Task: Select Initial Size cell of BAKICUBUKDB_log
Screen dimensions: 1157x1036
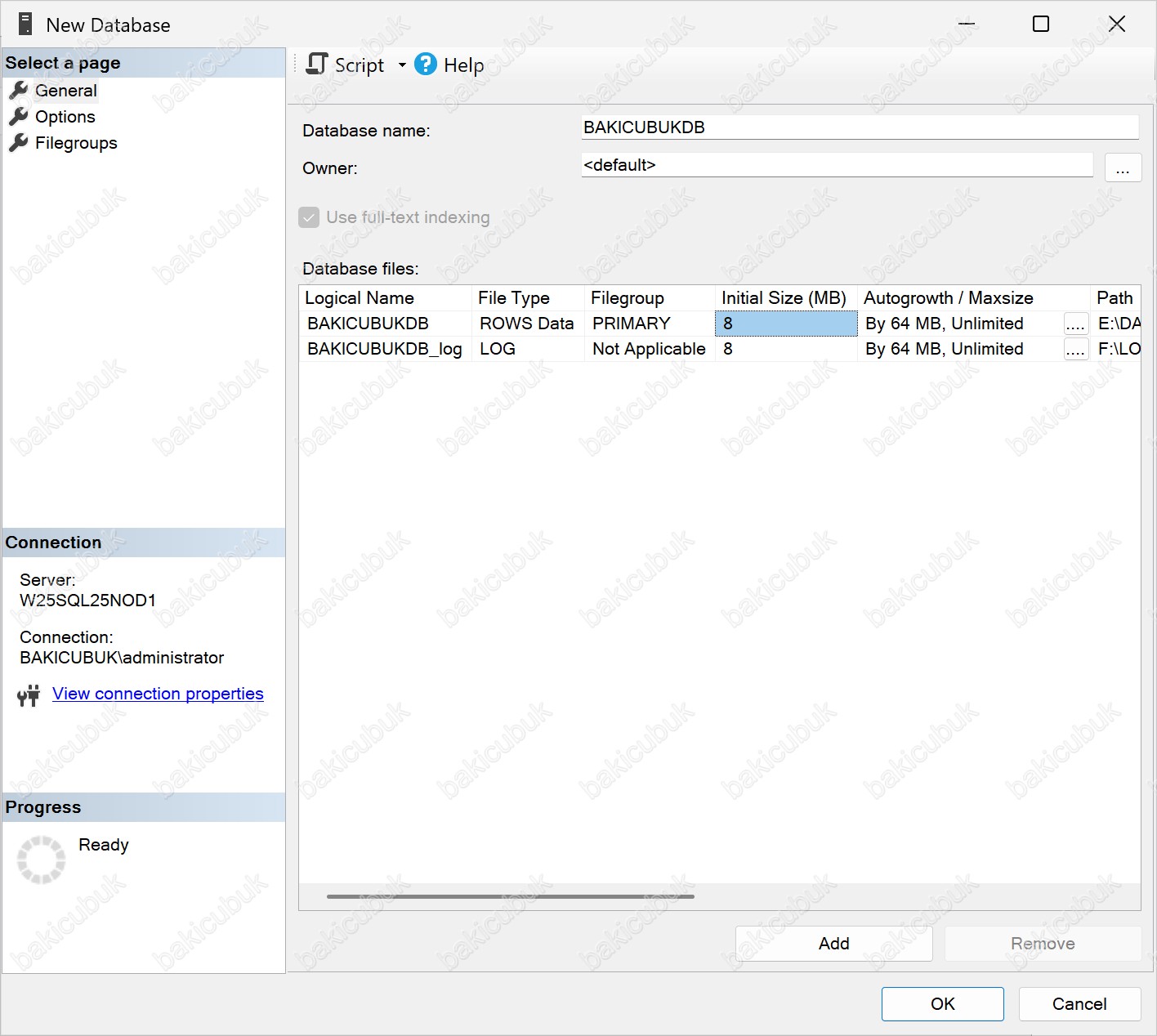Action: point(784,350)
